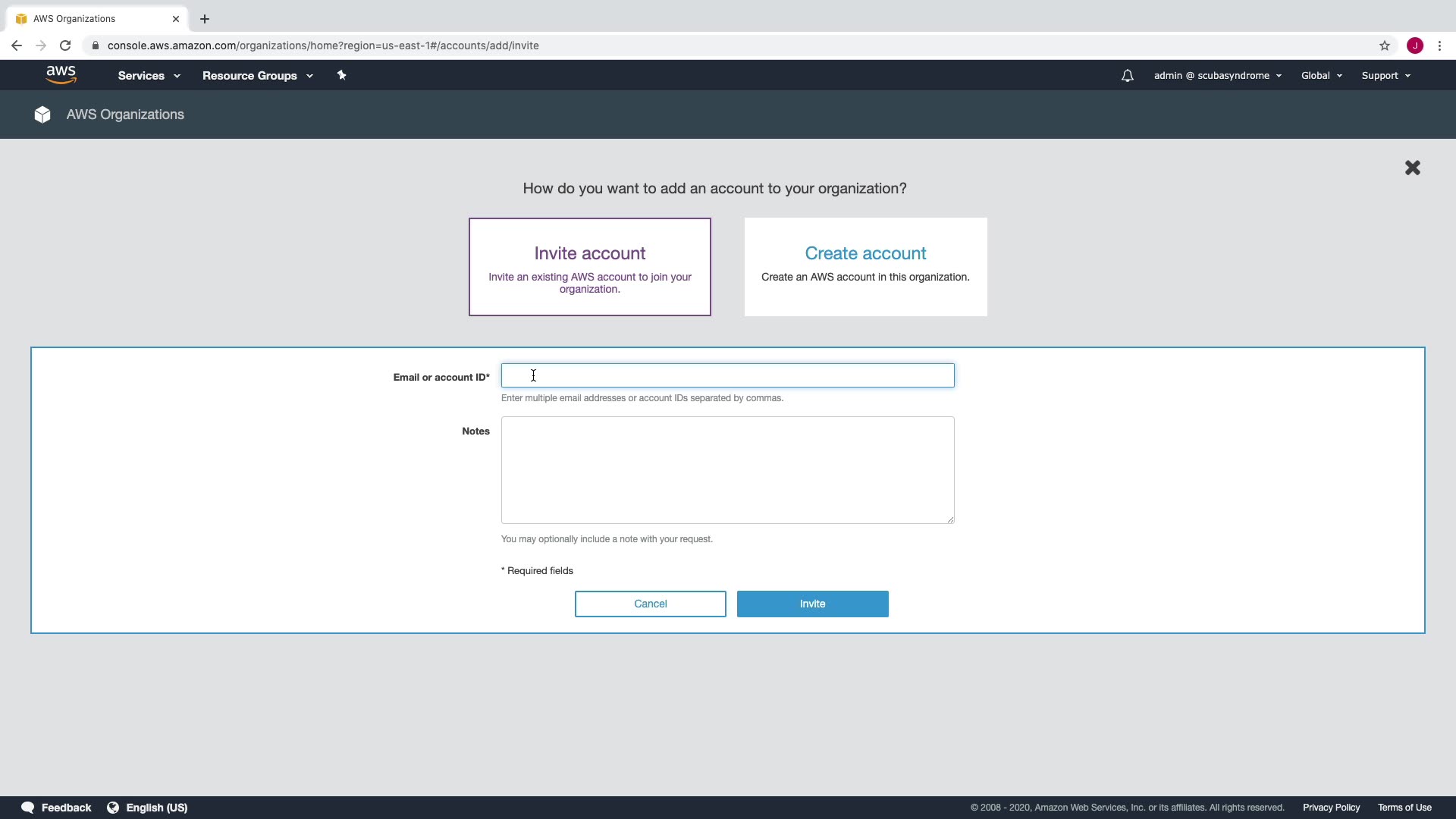This screenshot has width=1456, height=819.
Task: Open the Support menu
Action: tap(1385, 76)
